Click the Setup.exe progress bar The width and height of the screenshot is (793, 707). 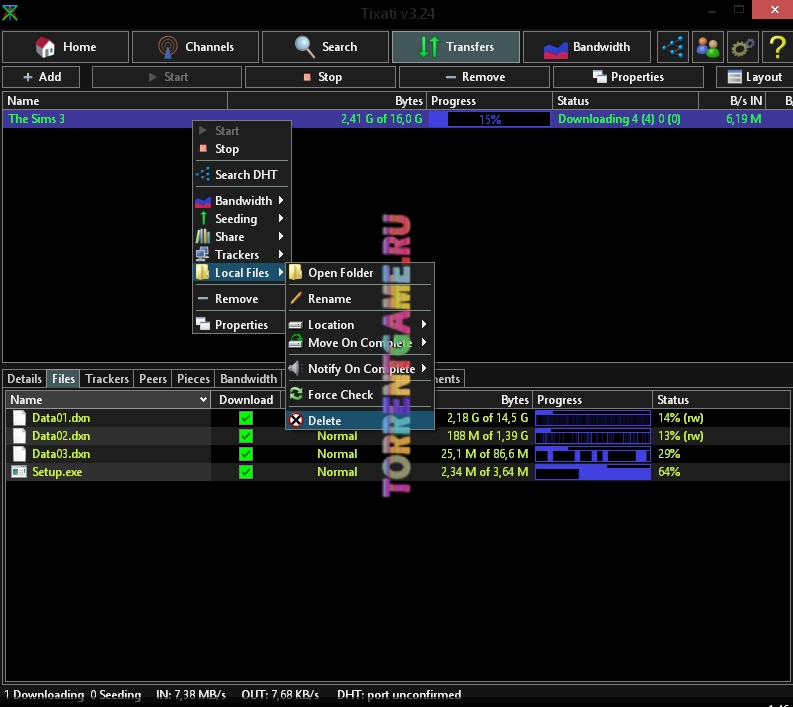[592, 472]
